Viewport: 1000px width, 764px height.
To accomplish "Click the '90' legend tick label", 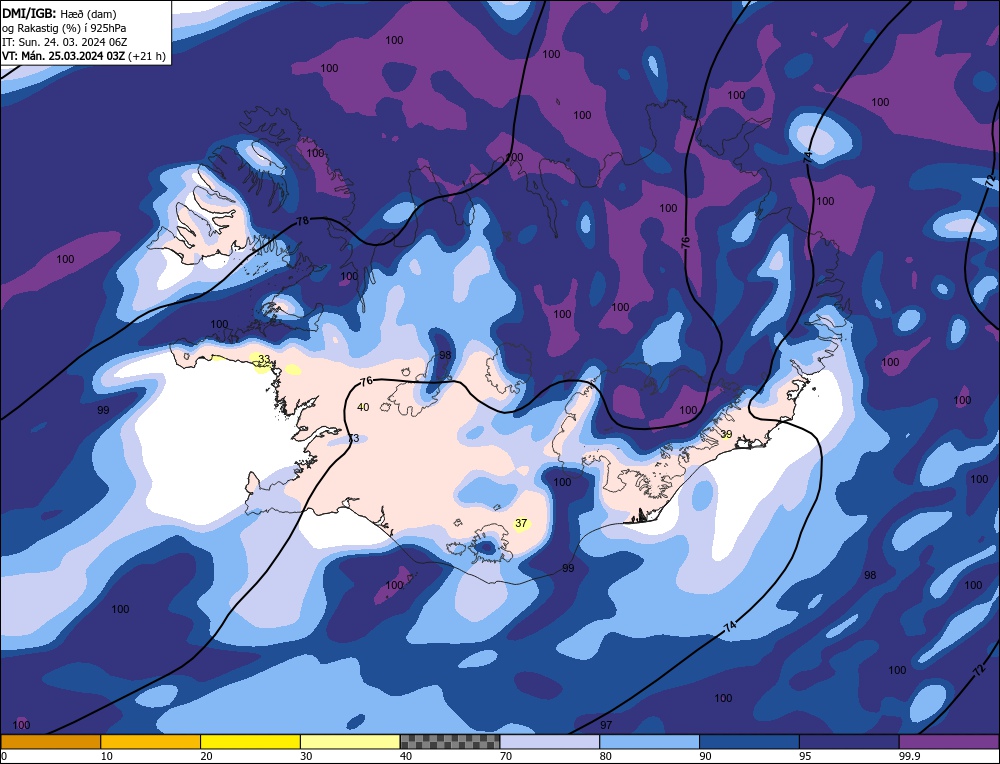I will [x=705, y=756].
